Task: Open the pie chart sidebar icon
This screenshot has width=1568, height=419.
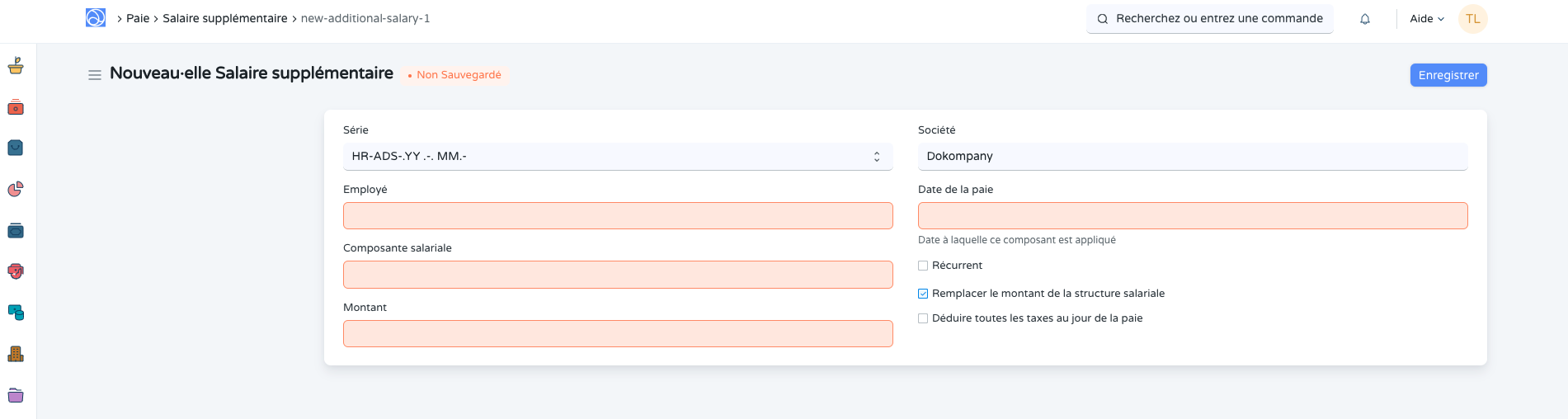Action: 16,189
